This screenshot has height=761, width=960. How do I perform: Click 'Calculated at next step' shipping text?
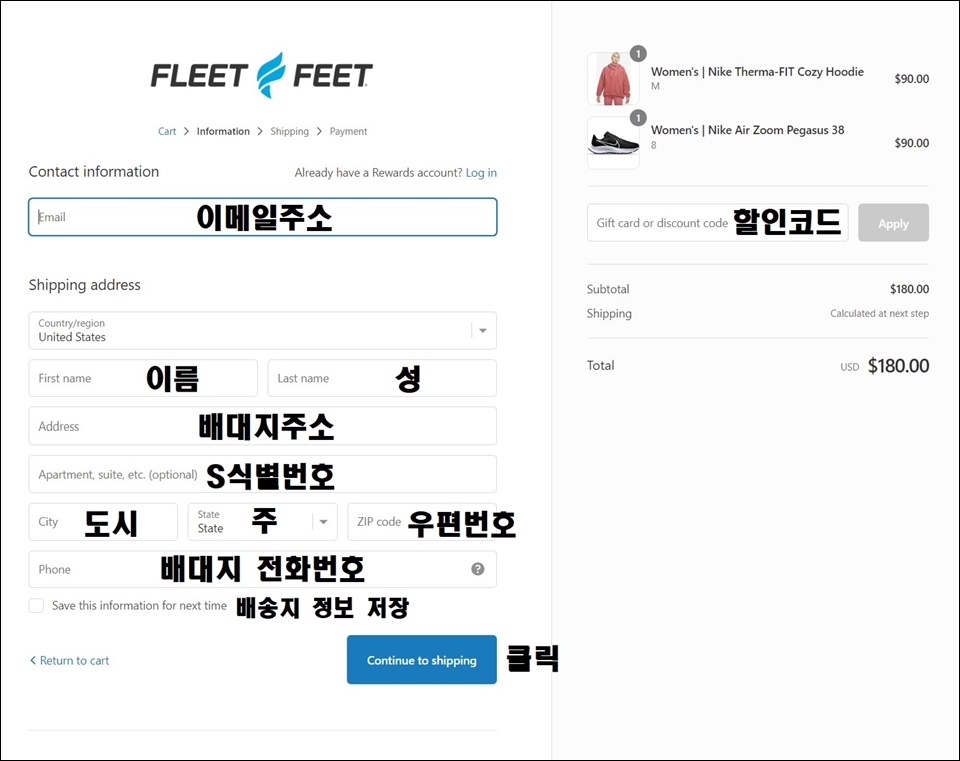879,313
